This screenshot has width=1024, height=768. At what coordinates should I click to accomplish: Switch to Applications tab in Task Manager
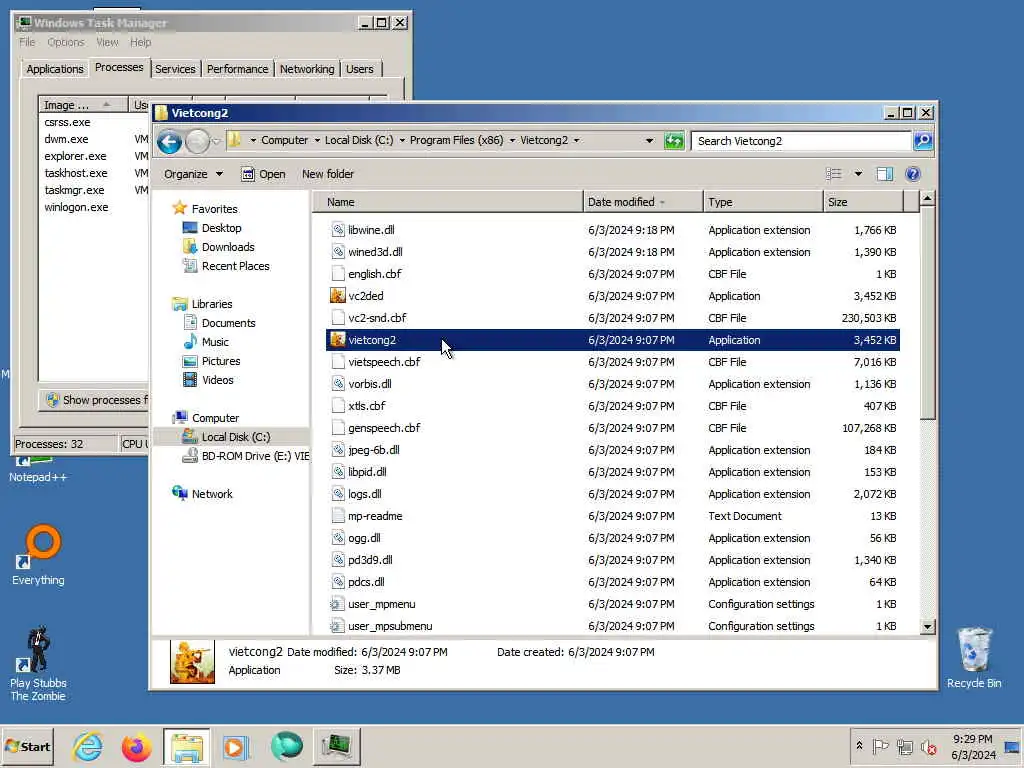55,69
